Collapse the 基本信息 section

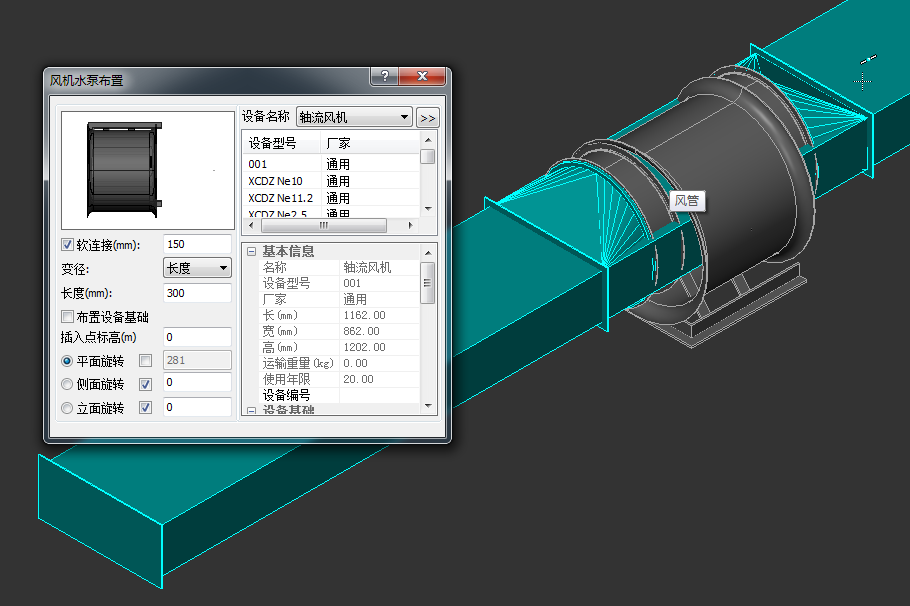252,252
